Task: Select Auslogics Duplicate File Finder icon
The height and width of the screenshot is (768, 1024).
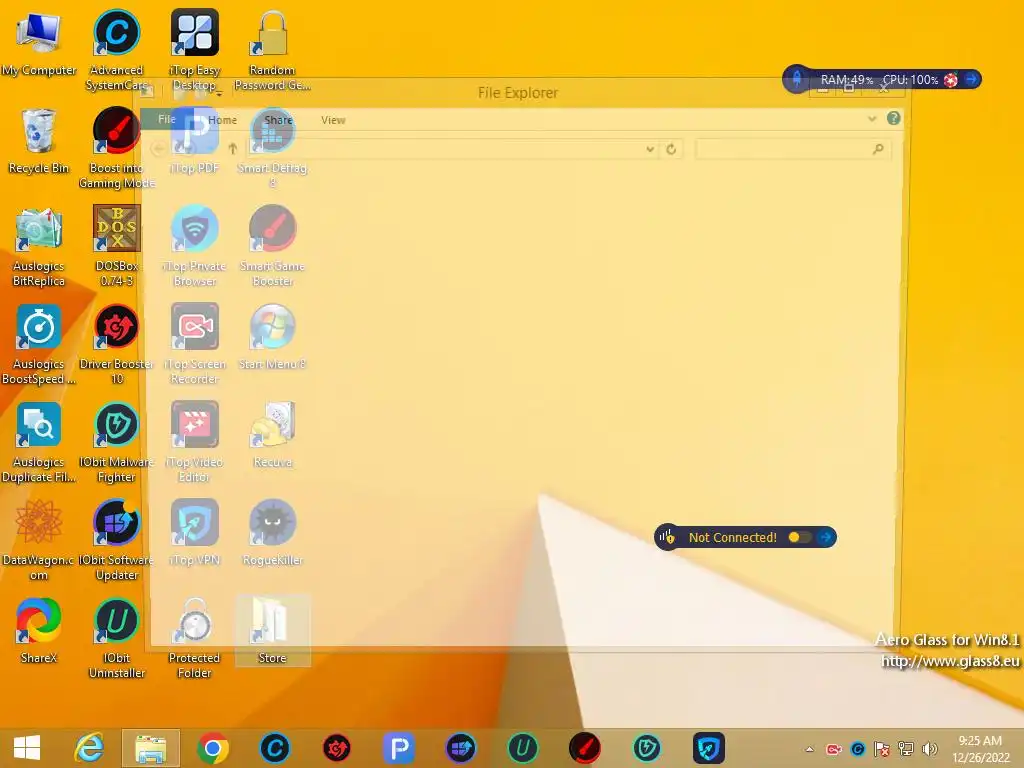Action: [39, 442]
